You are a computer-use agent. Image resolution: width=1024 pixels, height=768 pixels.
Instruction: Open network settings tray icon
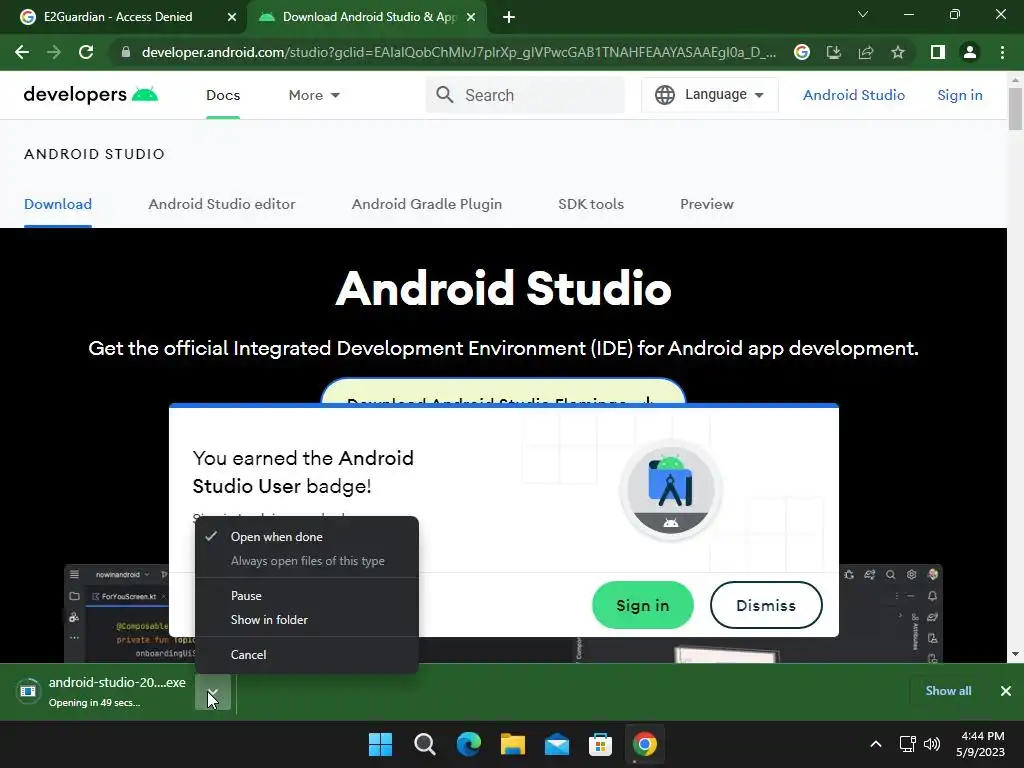click(x=908, y=744)
